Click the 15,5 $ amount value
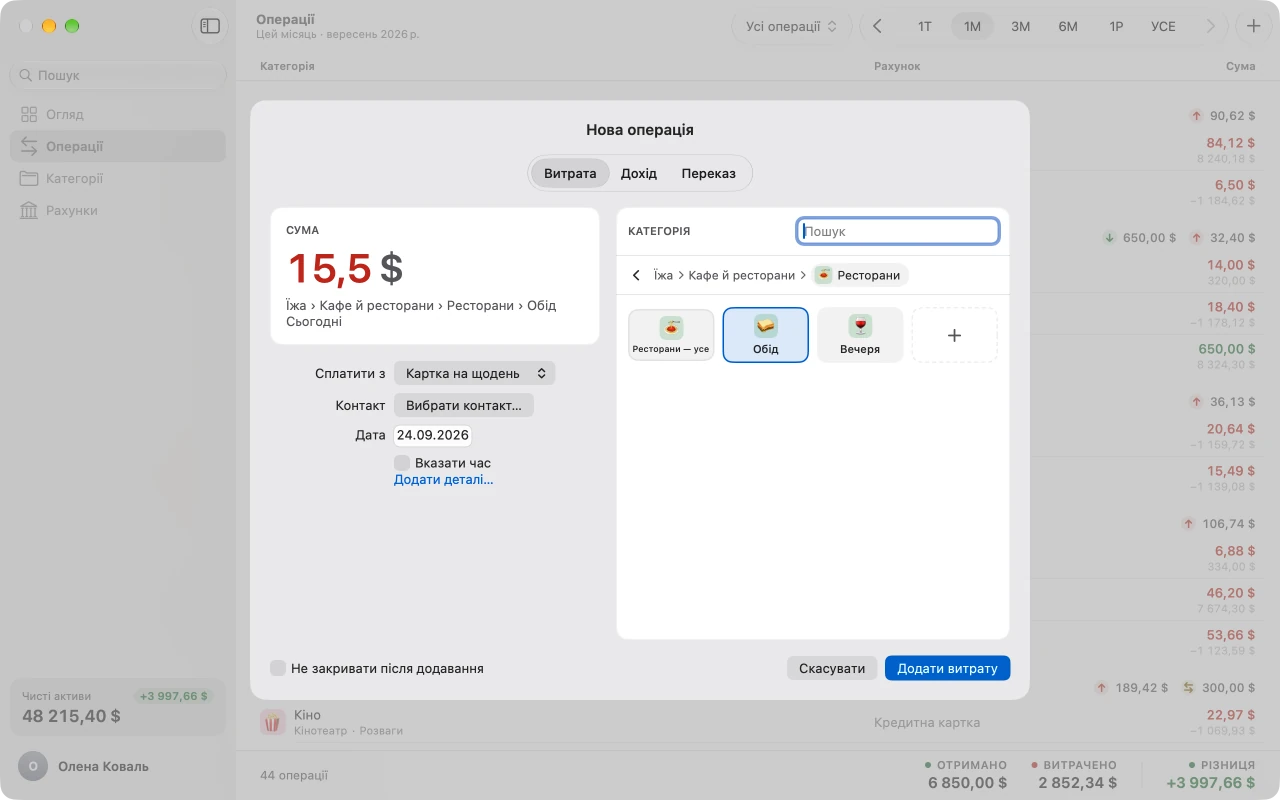The image size is (1280, 800). tap(345, 269)
